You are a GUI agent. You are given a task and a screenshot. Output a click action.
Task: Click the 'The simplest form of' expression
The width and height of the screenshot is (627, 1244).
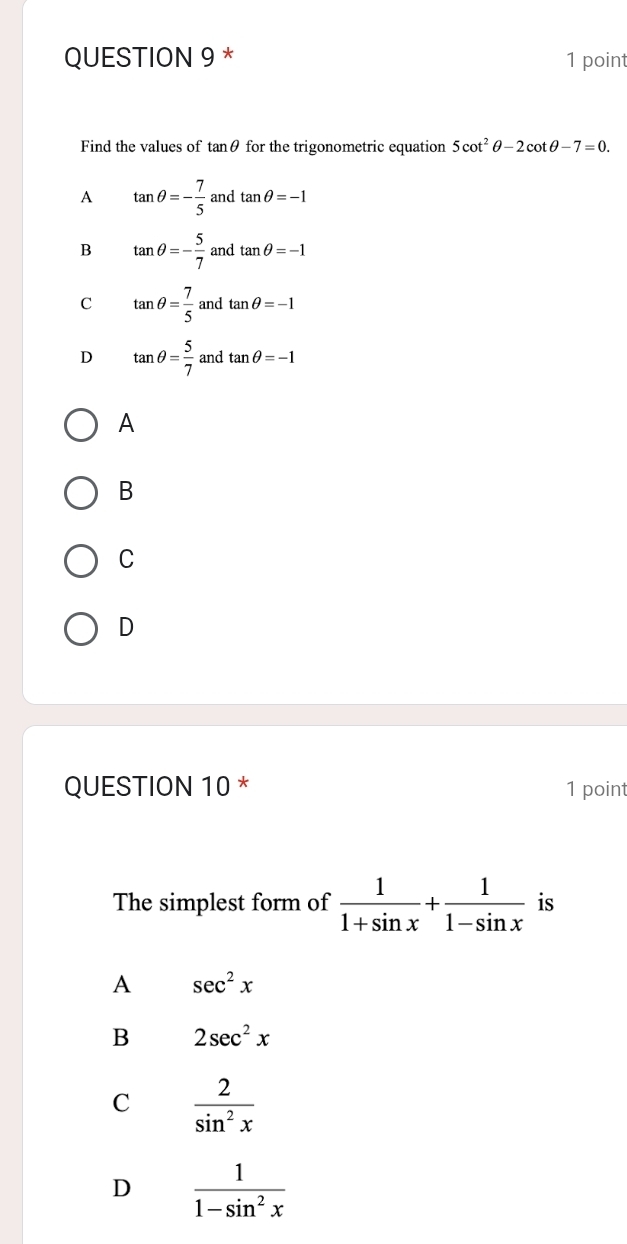point(332,903)
